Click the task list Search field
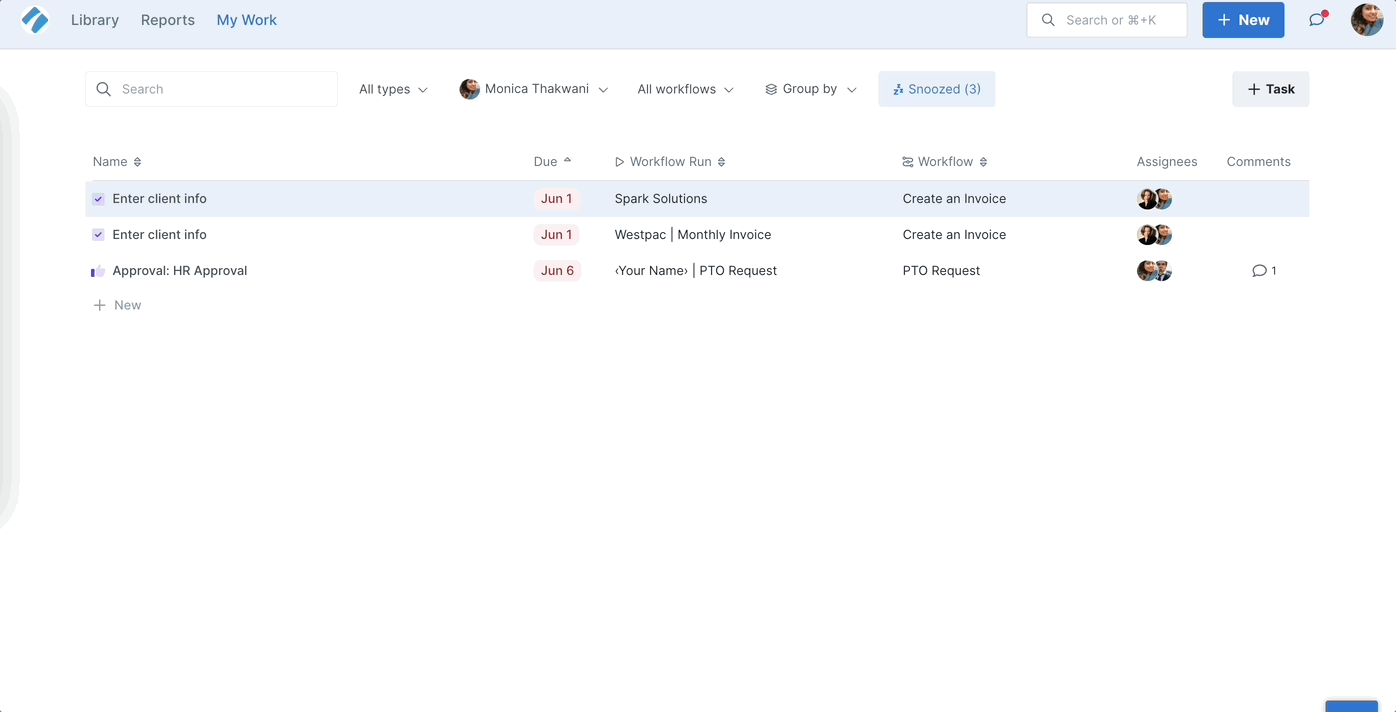The image size is (1396, 712). click(212, 89)
